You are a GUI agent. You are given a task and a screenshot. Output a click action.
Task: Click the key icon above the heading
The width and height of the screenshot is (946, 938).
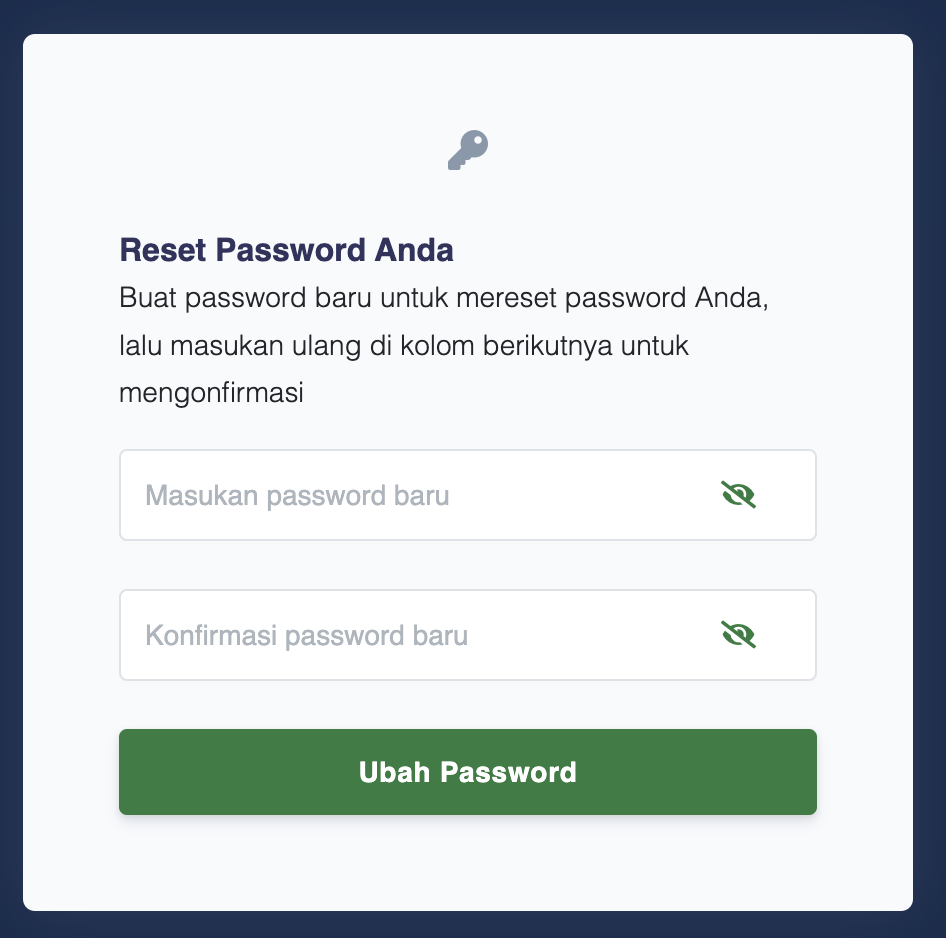[467, 150]
